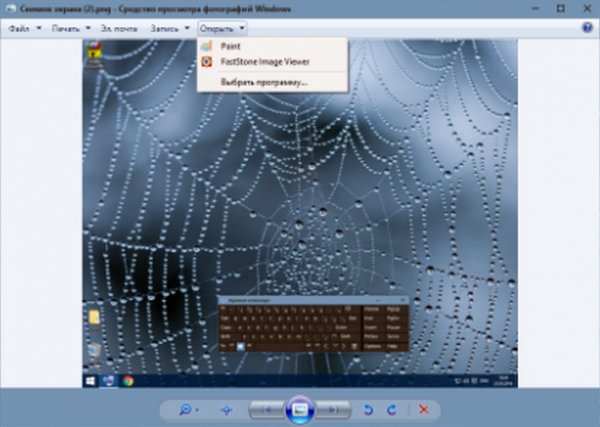Click the FastStone Image Viewer icon
The width and height of the screenshot is (600, 427).
point(207,62)
